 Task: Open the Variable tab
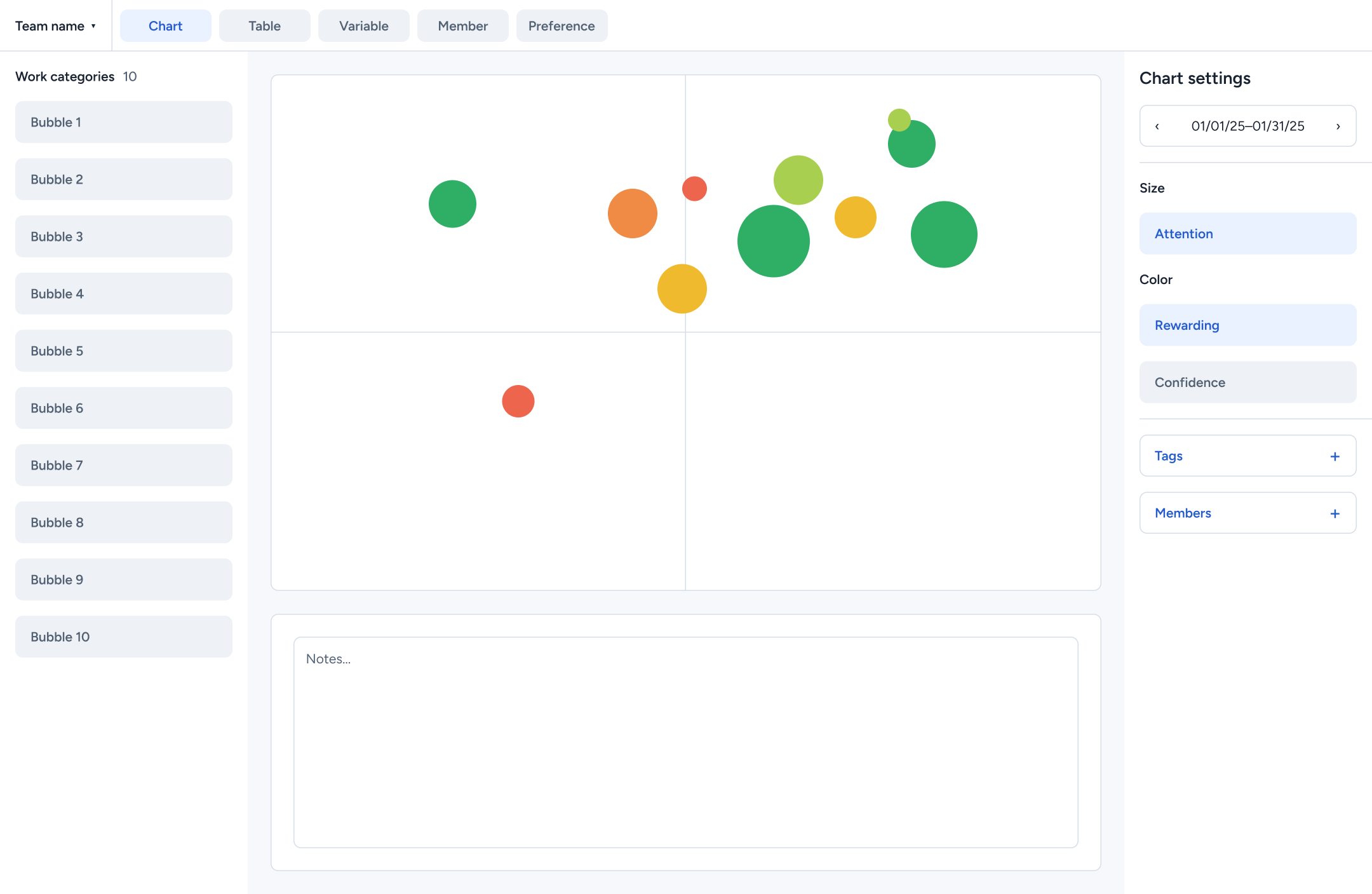point(364,26)
